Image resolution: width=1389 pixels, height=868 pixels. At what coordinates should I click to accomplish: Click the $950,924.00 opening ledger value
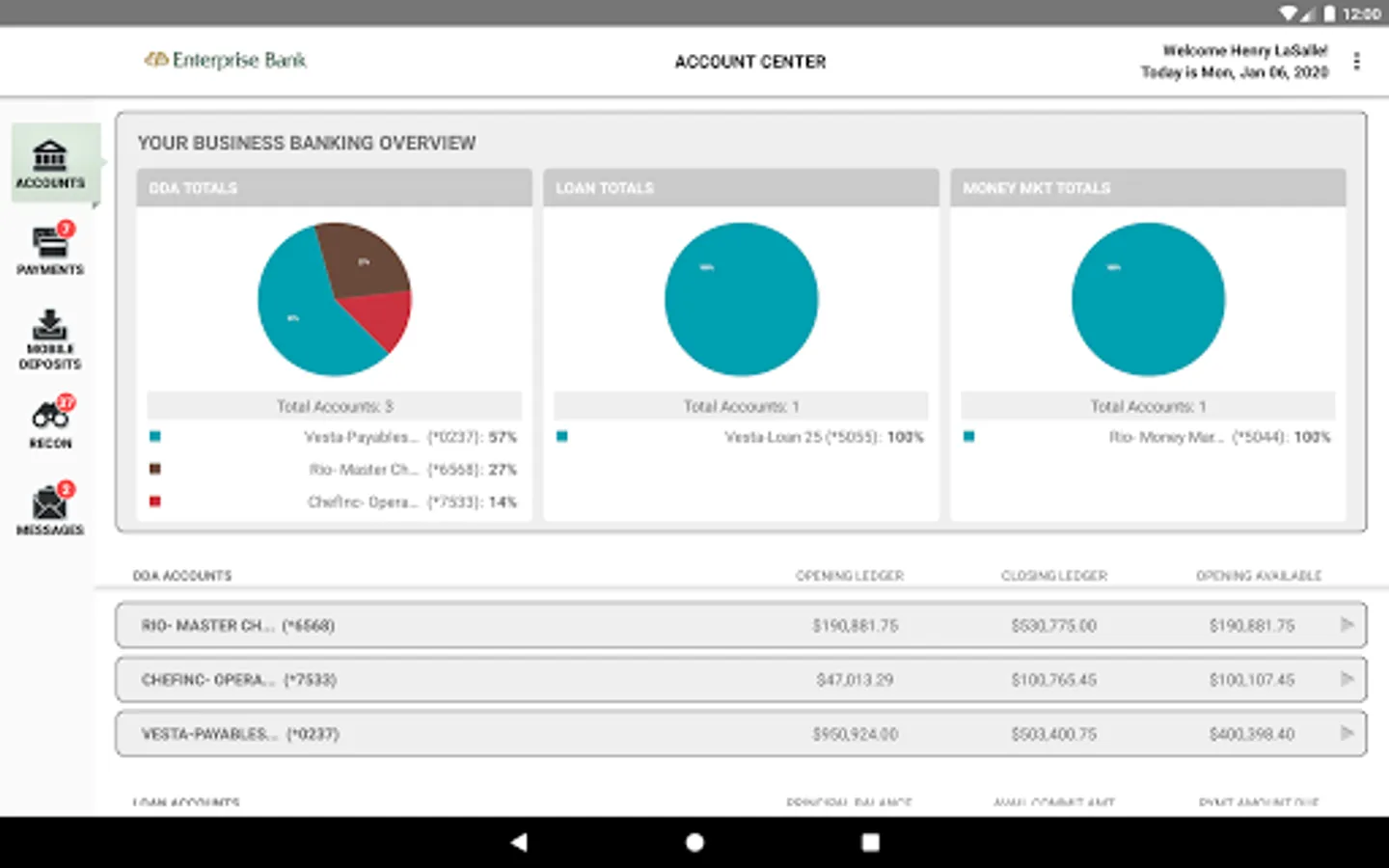(855, 734)
